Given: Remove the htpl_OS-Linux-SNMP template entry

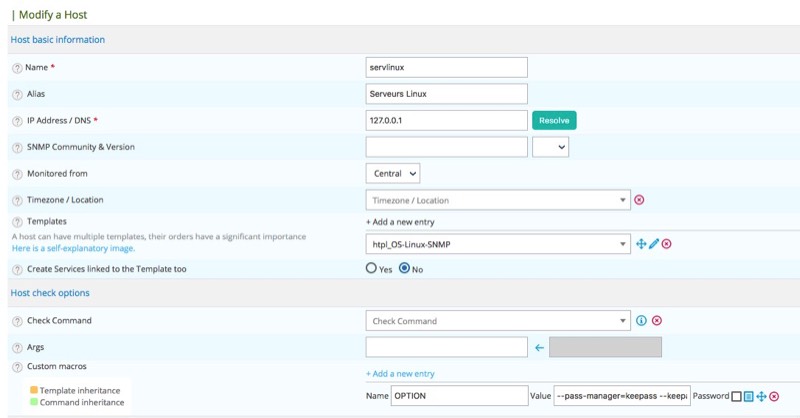Looking at the screenshot, I should (667, 244).
